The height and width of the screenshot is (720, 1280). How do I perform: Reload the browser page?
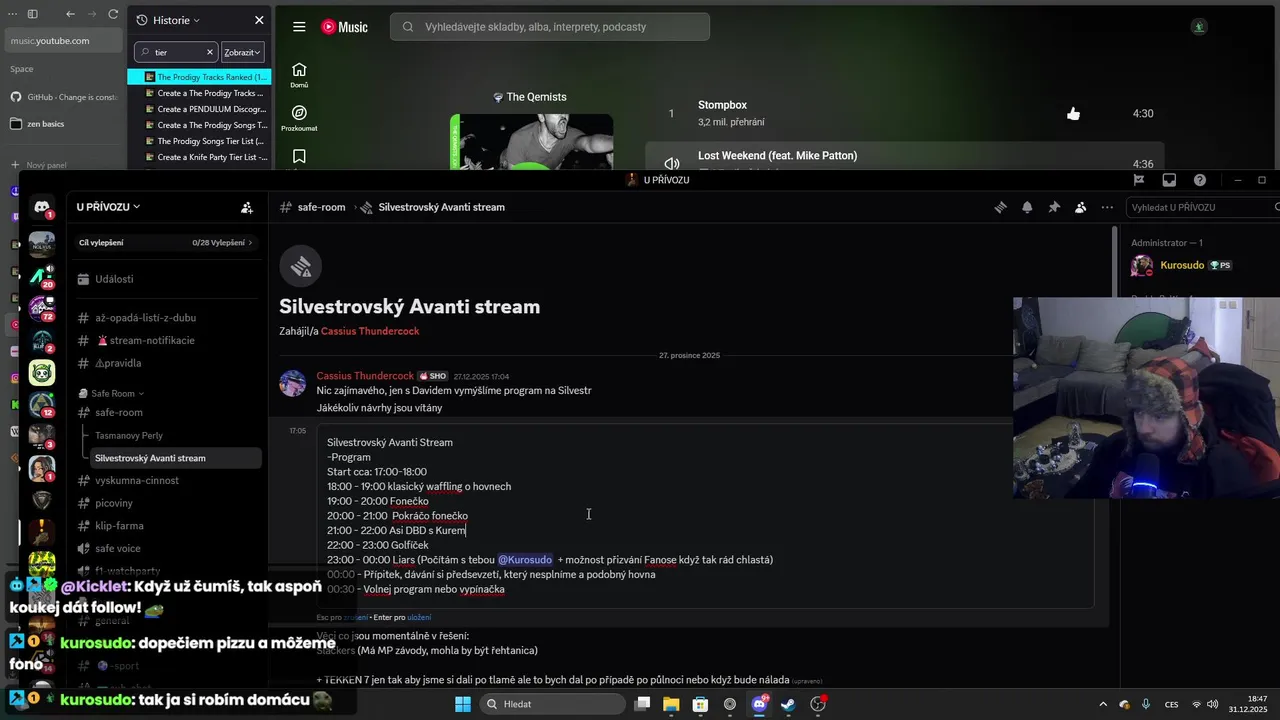(x=113, y=14)
